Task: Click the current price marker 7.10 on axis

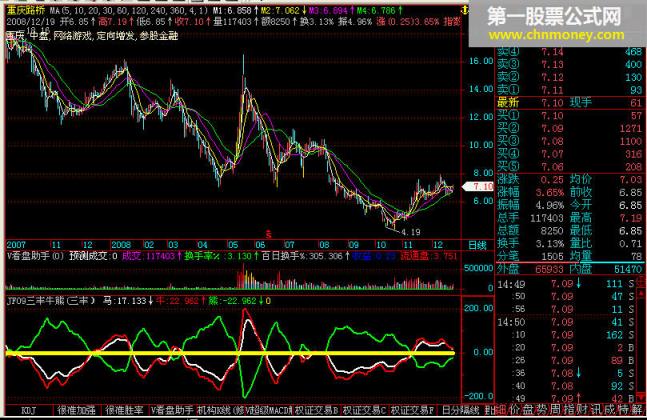Action: [478, 186]
